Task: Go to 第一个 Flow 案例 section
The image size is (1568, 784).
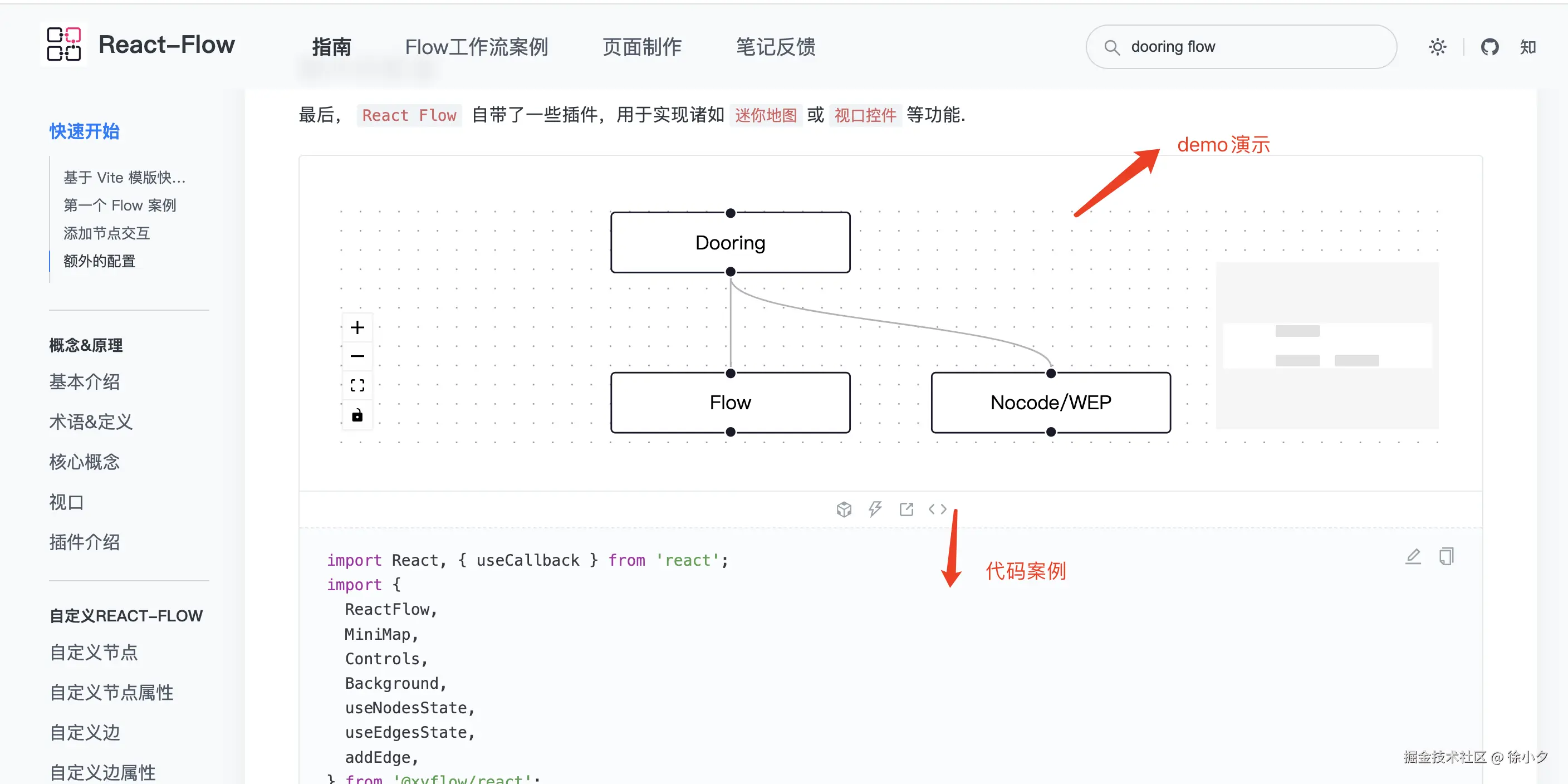Action: point(120,205)
